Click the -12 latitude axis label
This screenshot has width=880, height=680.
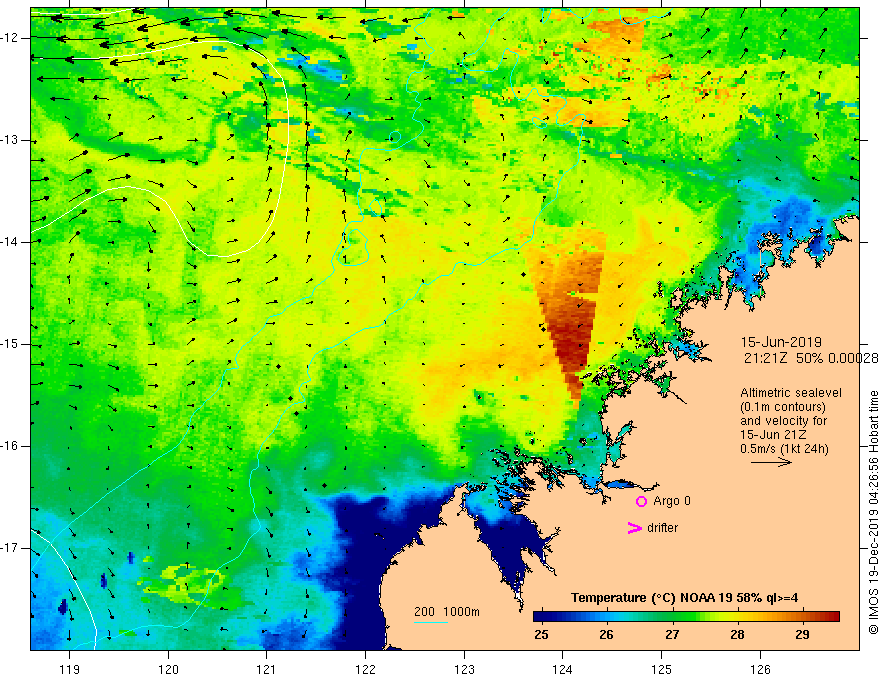pyautogui.click(x=10, y=38)
